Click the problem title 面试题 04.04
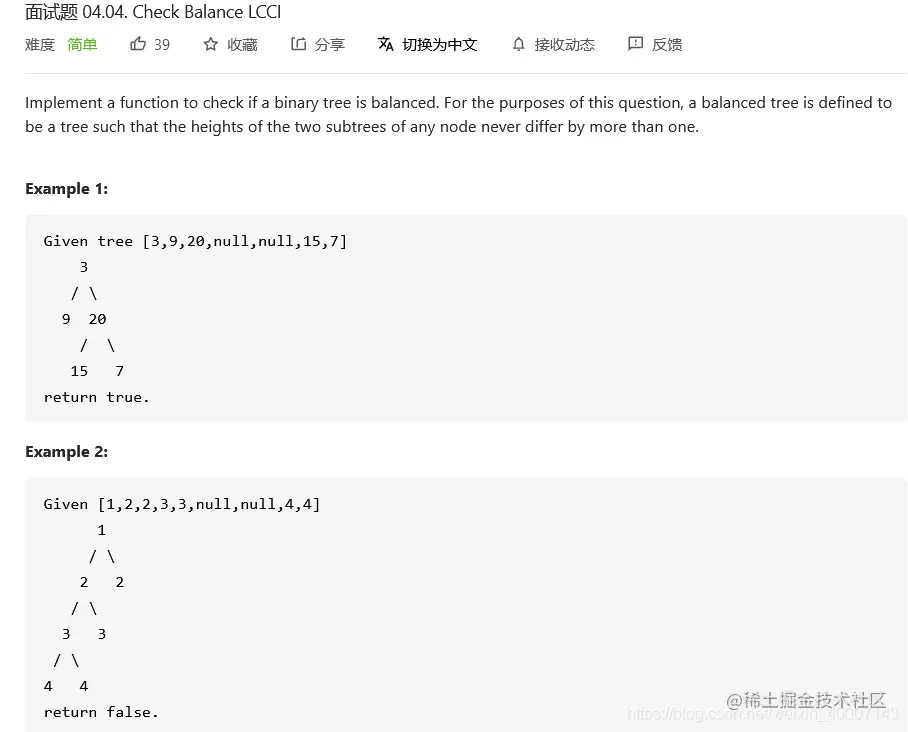Viewport: 908px width, 732px height. 151,12
